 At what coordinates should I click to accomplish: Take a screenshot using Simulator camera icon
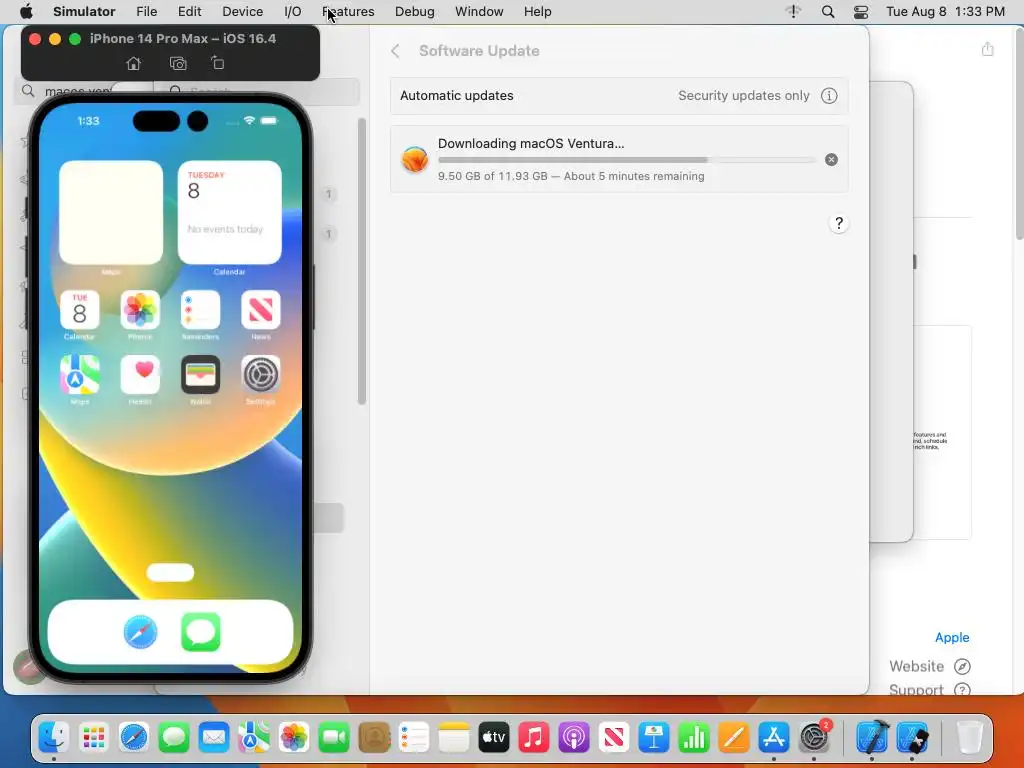[178, 63]
